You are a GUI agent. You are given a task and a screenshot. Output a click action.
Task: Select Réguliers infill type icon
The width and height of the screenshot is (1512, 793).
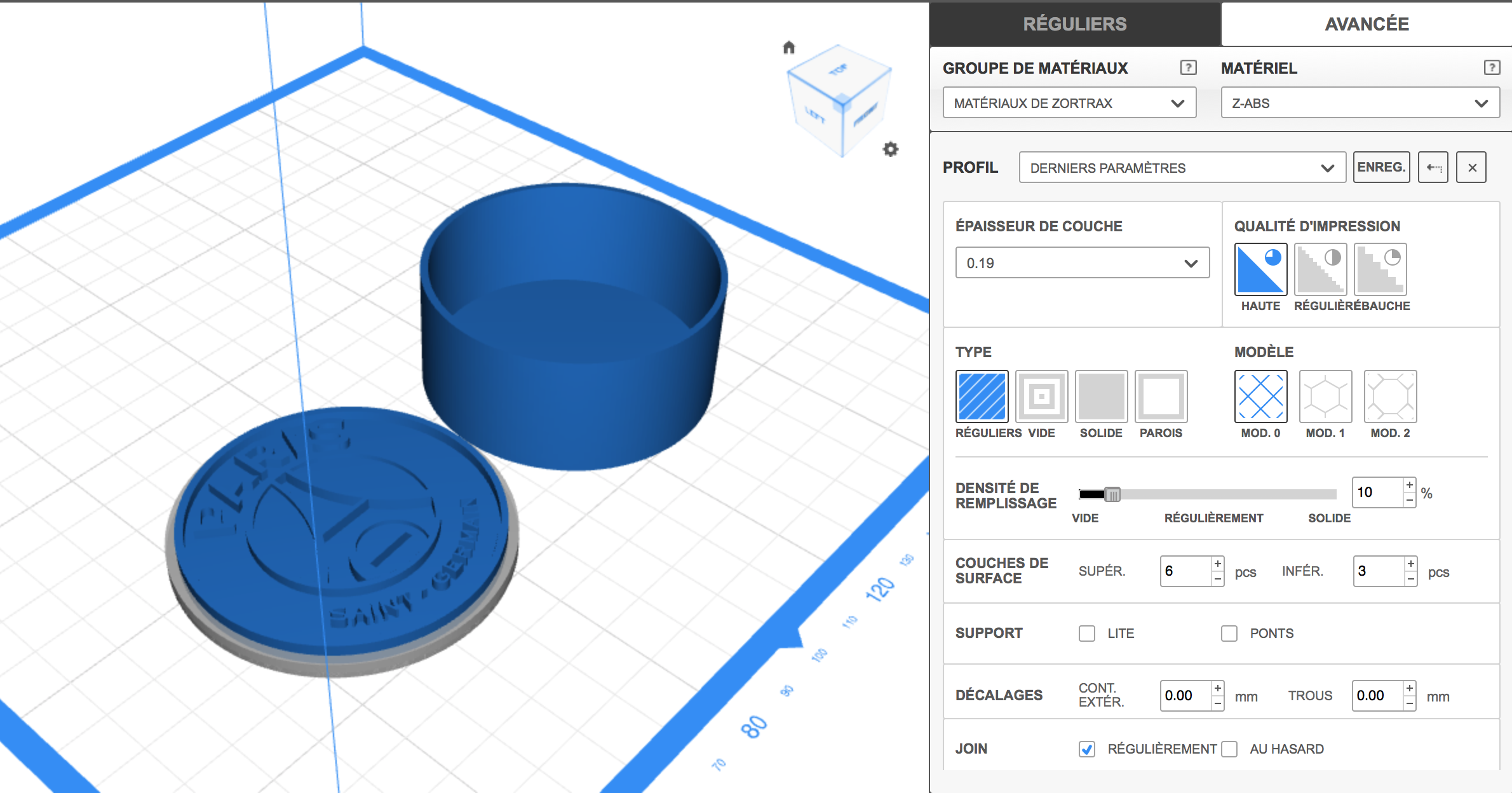click(982, 396)
